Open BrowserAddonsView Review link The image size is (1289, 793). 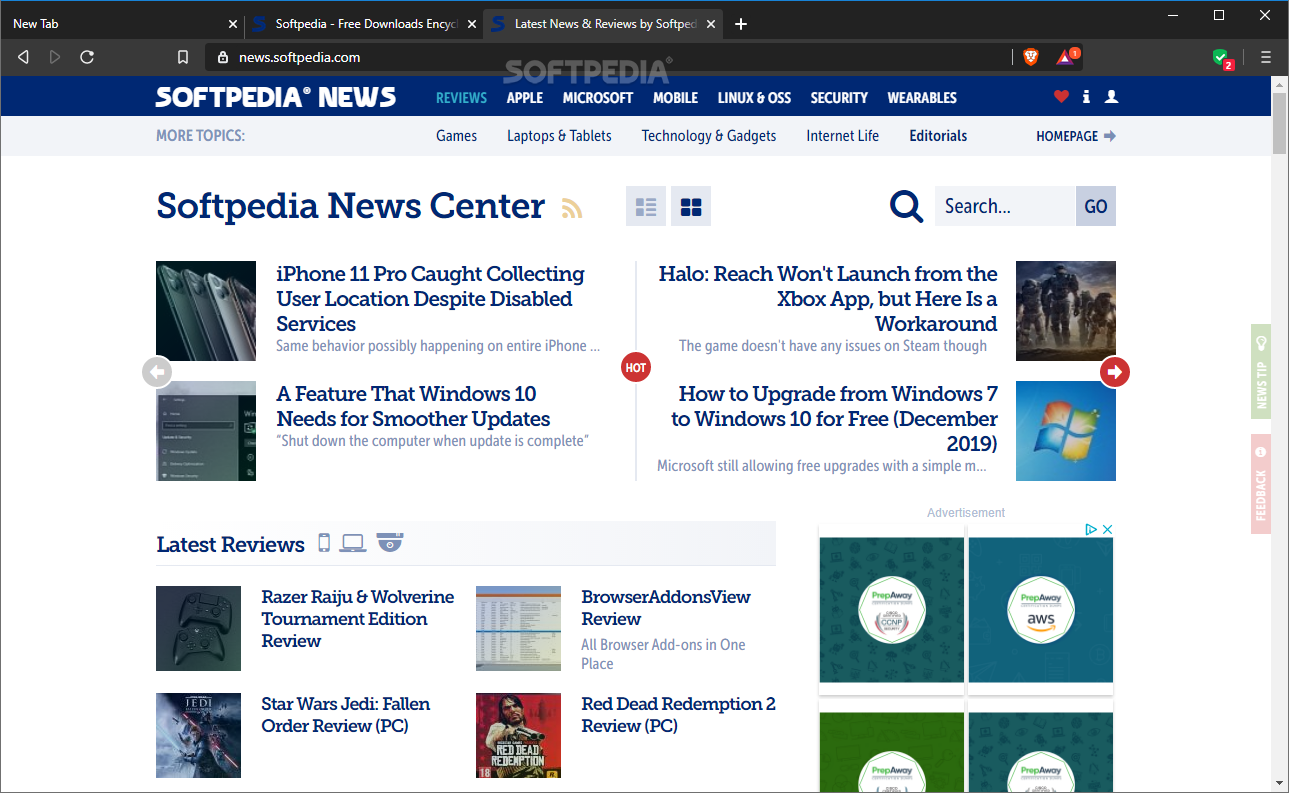pyautogui.click(x=666, y=607)
